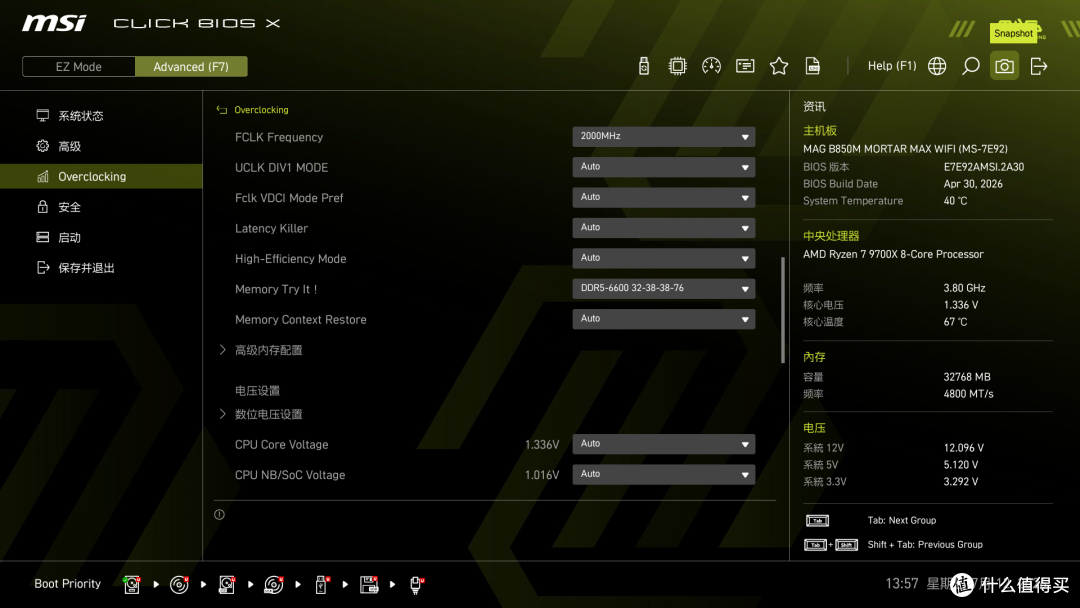Open CPU Core Voltage dropdown
Screen dimensions: 1080x608
point(663,444)
